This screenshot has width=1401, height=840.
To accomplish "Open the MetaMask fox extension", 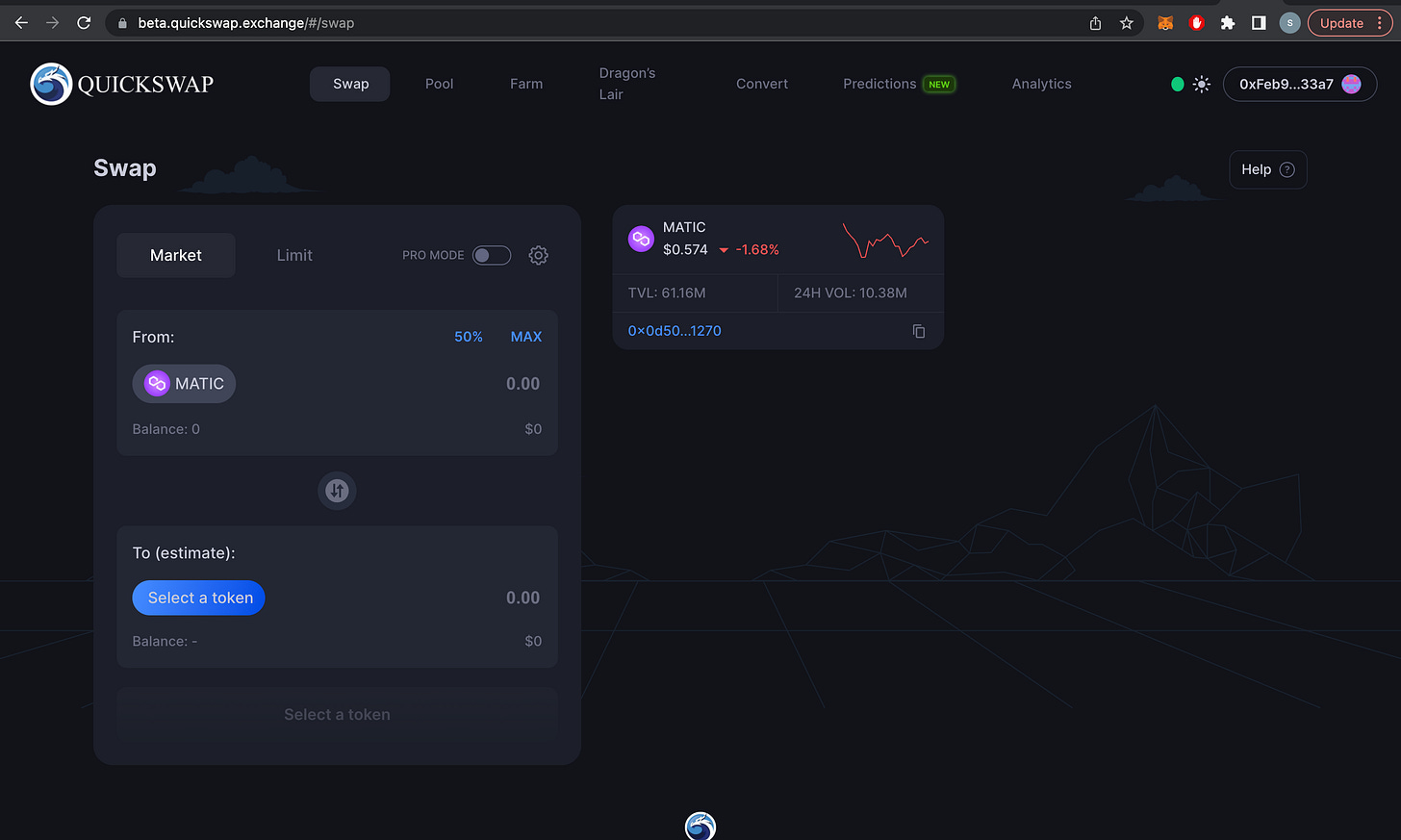I will pyautogui.click(x=1165, y=23).
